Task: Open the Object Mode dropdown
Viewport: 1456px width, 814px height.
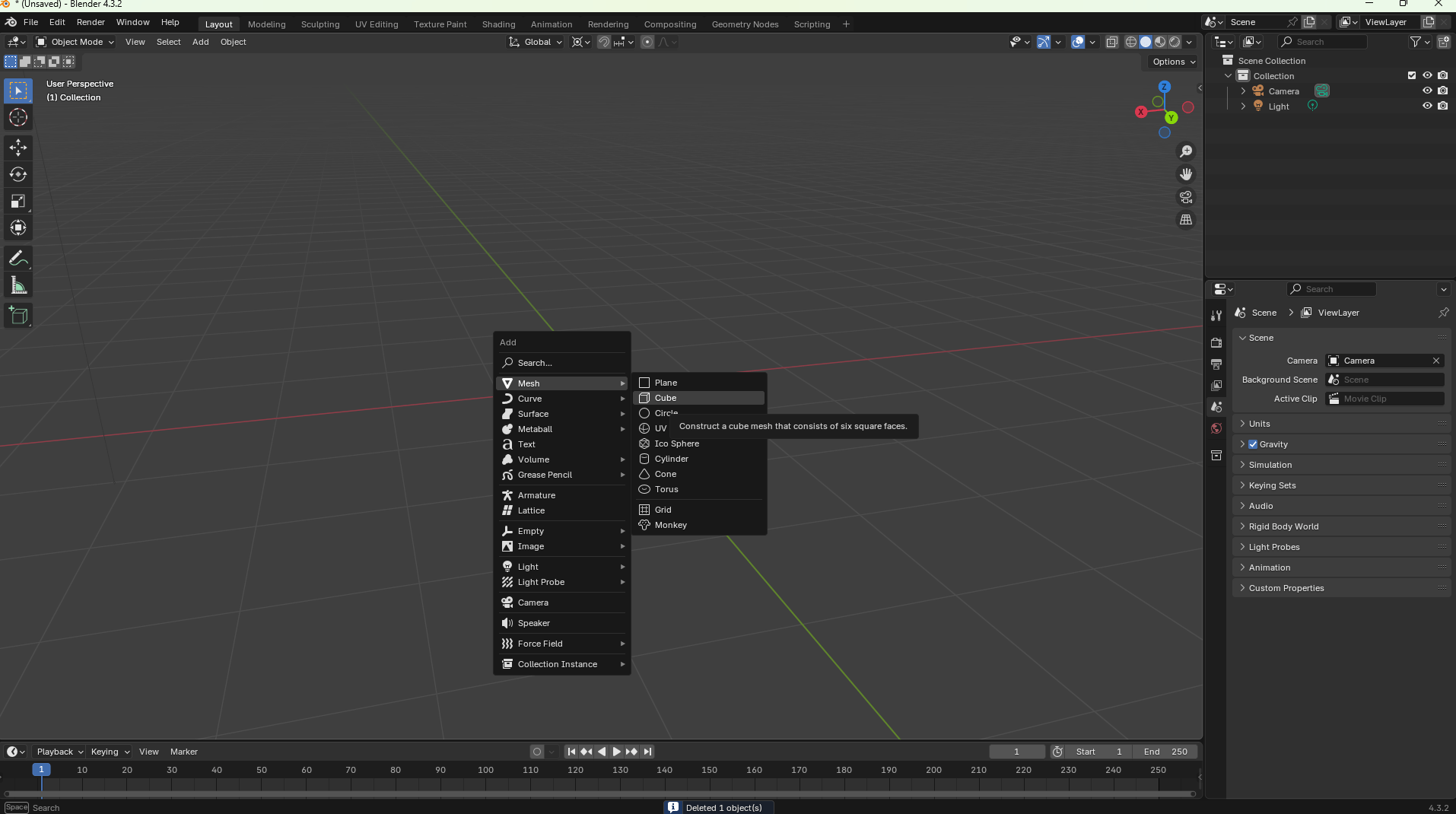Action: pyautogui.click(x=75, y=42)
